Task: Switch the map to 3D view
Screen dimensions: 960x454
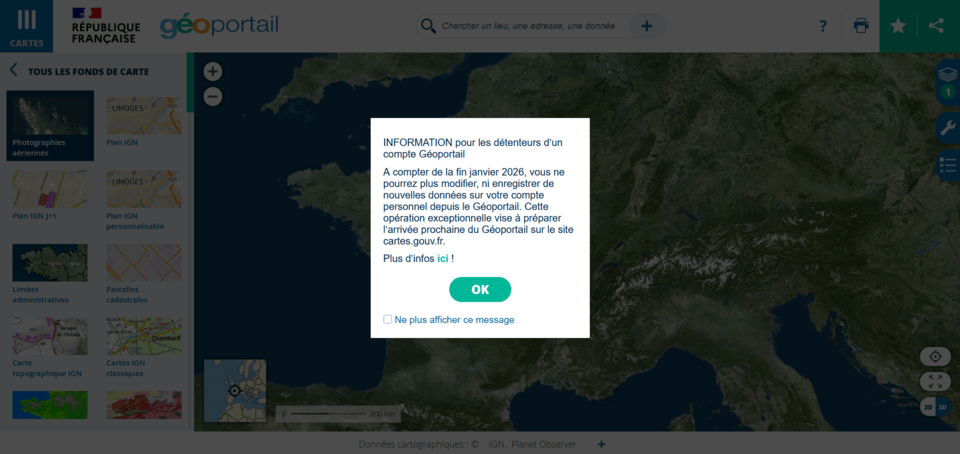Action: point(942,407)
